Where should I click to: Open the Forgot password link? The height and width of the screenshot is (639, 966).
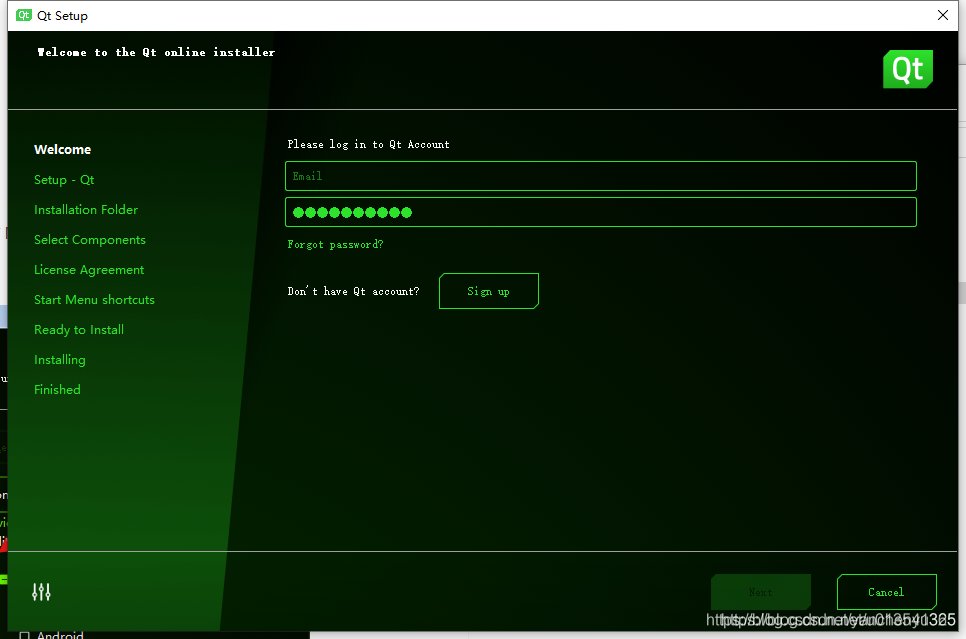335,245
